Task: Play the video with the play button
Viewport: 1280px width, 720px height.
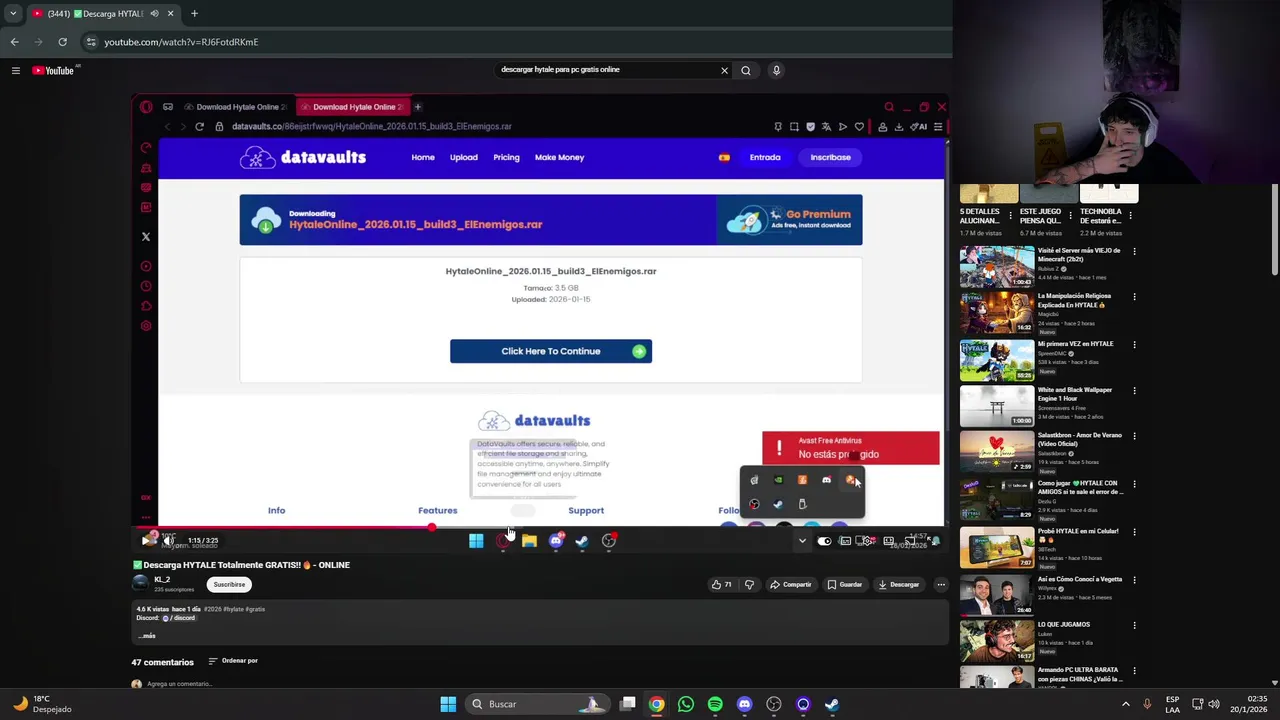Action: [x=148, y=540]
